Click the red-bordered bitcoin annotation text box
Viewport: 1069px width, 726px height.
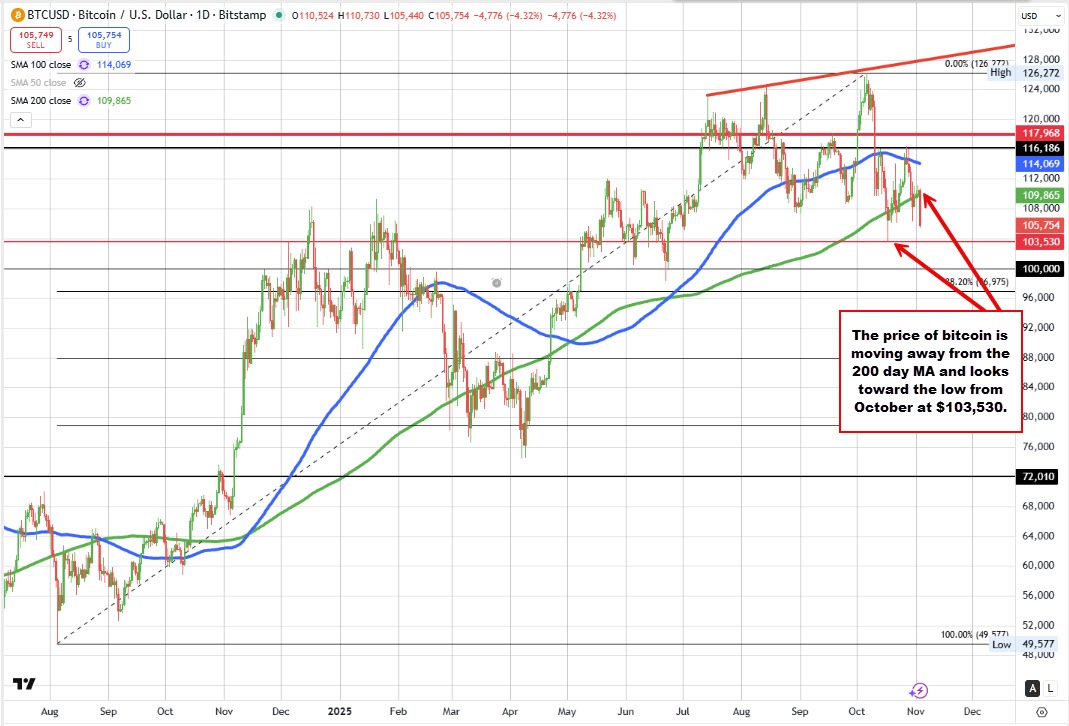tap(930, 371)
